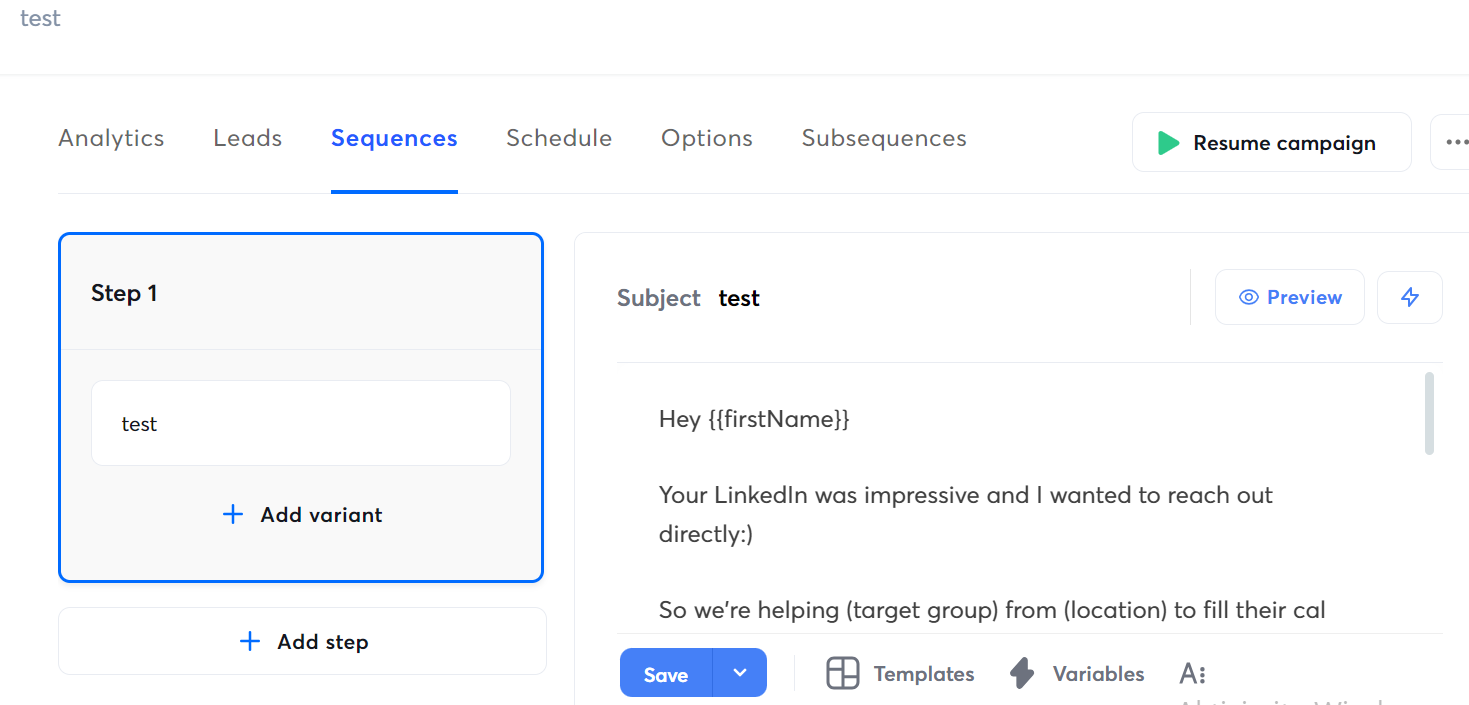Click the AI text assistant icon
The height and width of the screenshot is (705, 1469).
[1192, 673]
